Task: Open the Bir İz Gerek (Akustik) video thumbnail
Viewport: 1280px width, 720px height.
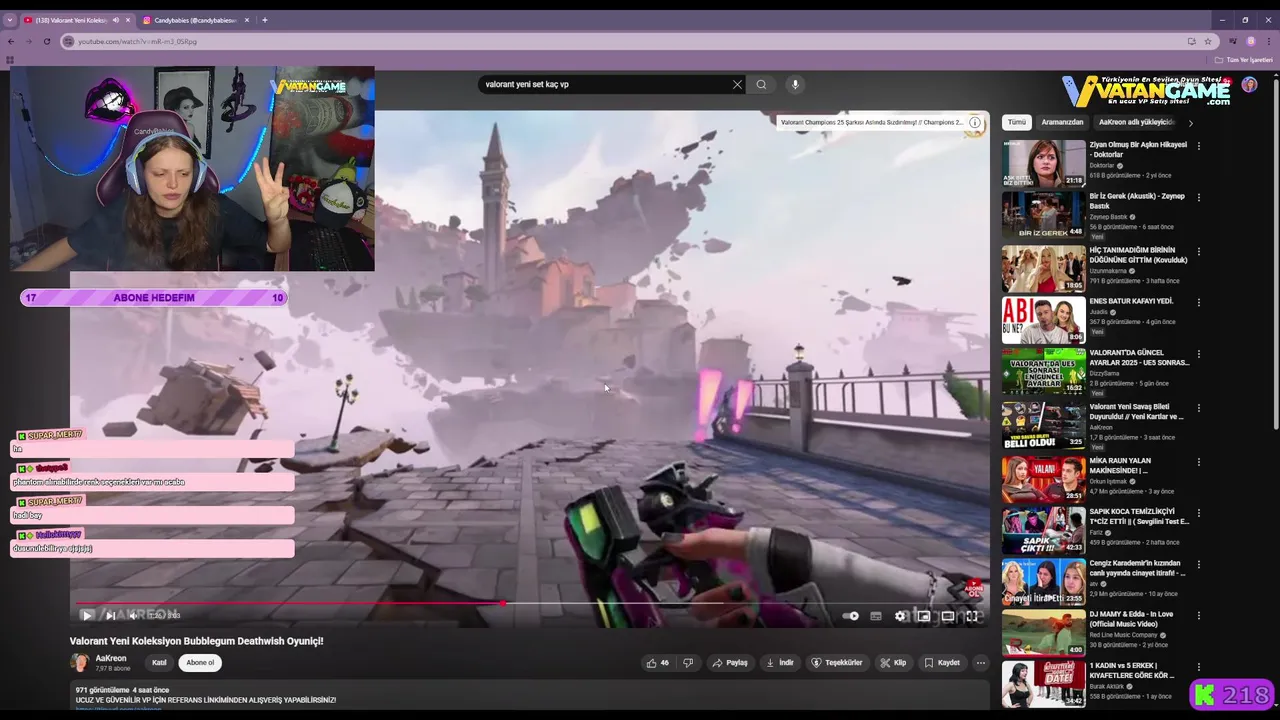Action: pos(1043,216)
